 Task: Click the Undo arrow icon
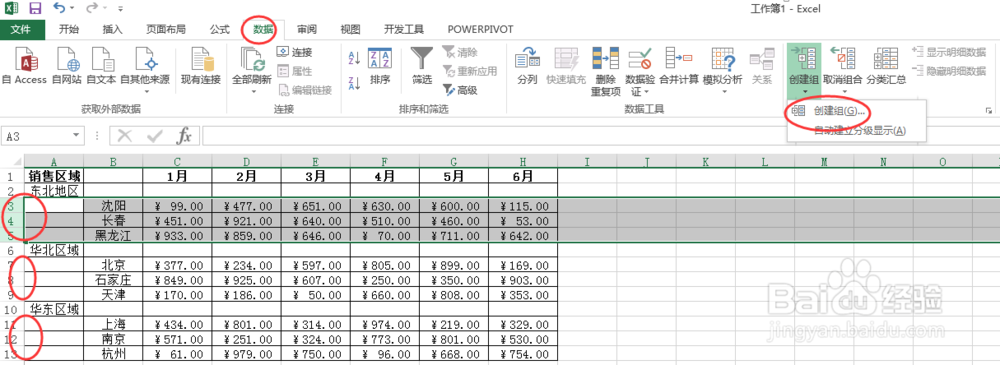[59, 8]
